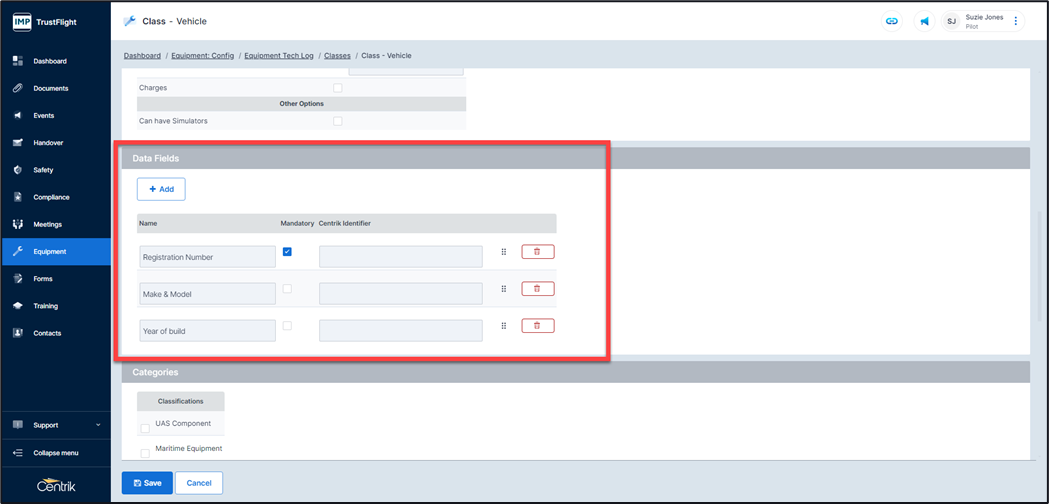Delete the Year of build data field
Image resolution: width=1049 pixels, height=504 pixels.
(538, 325)
